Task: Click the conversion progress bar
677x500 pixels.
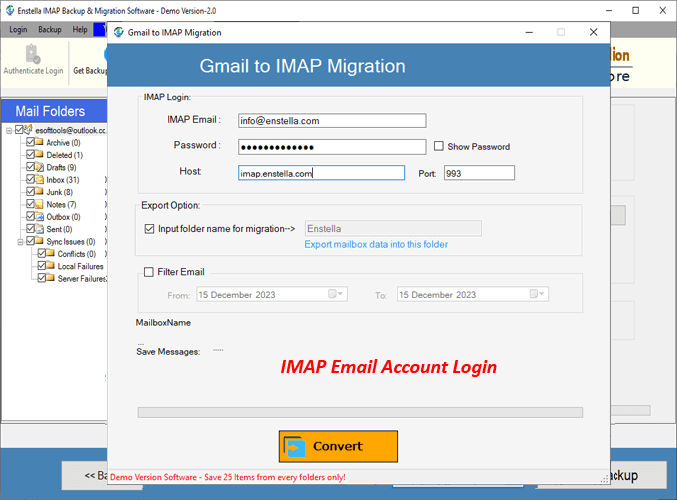Action: [360, 412]
